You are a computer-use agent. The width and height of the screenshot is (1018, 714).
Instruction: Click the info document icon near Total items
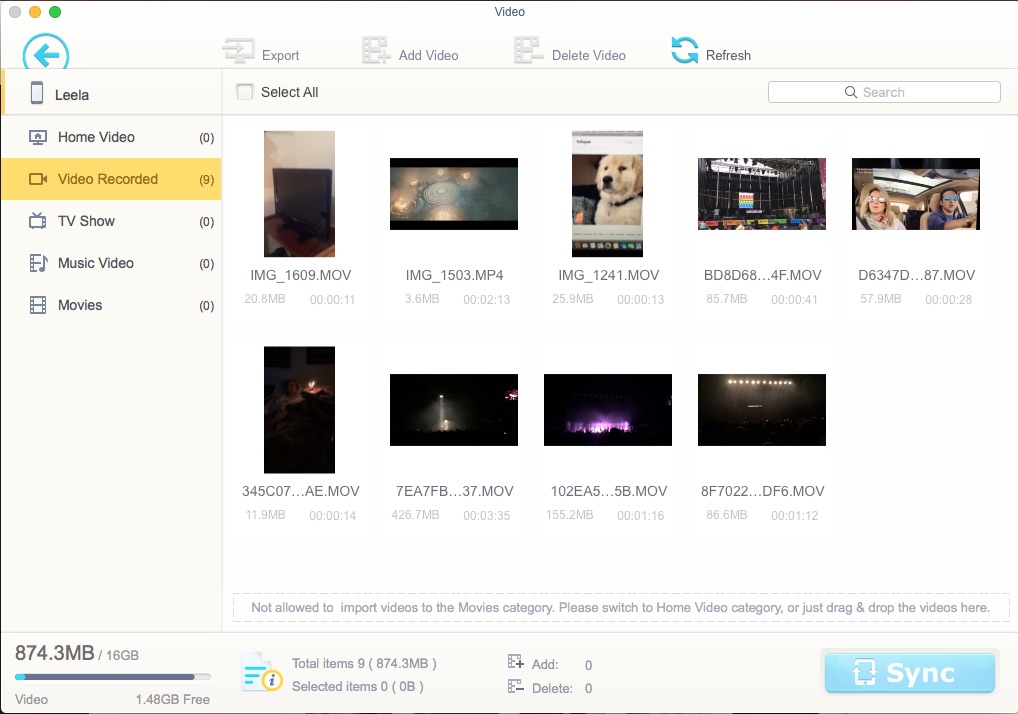point(262,672)
